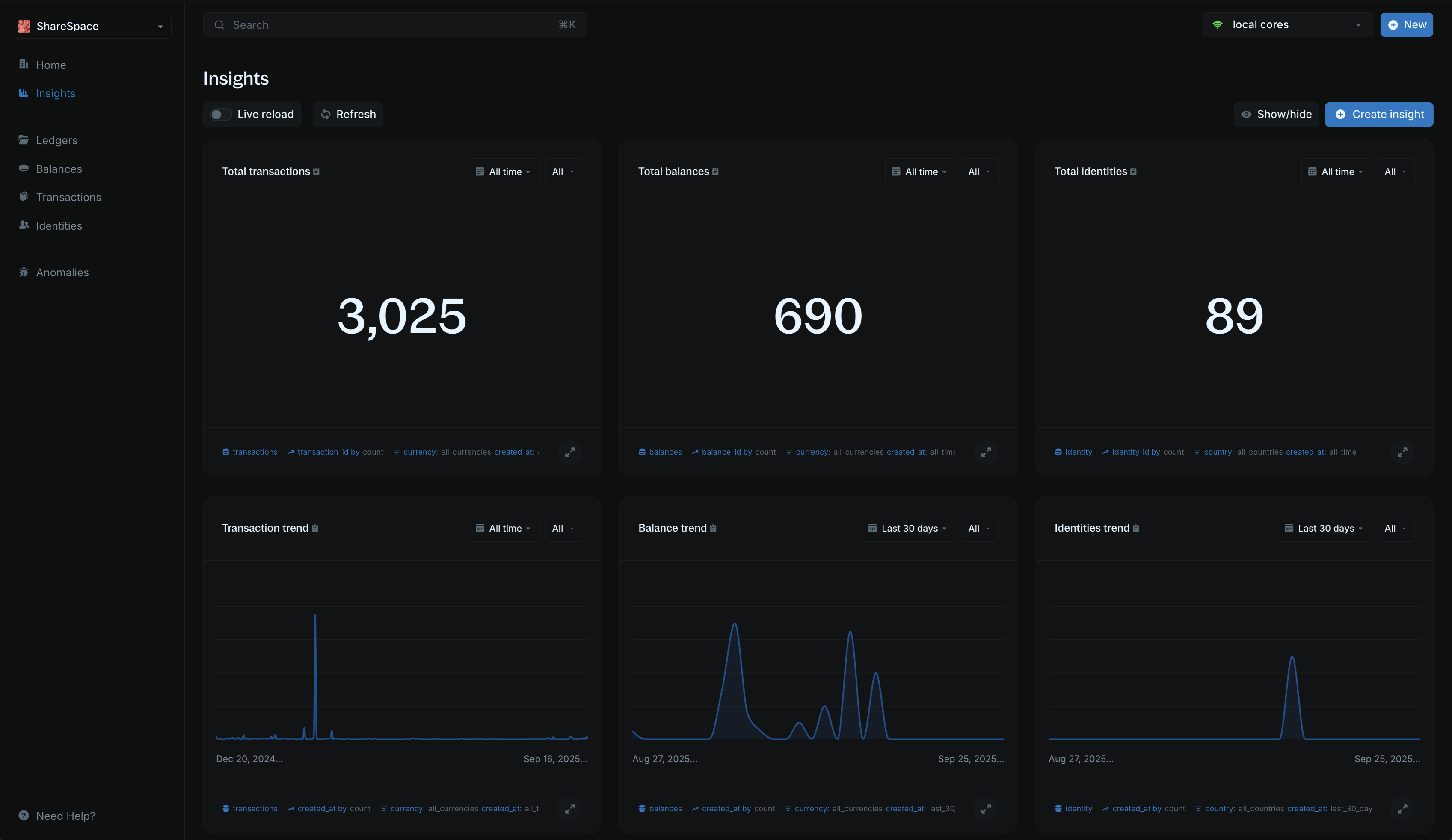The image size is (1452, 840).
Task: Select the Home icon in sidebar
Action: [24, 65]
